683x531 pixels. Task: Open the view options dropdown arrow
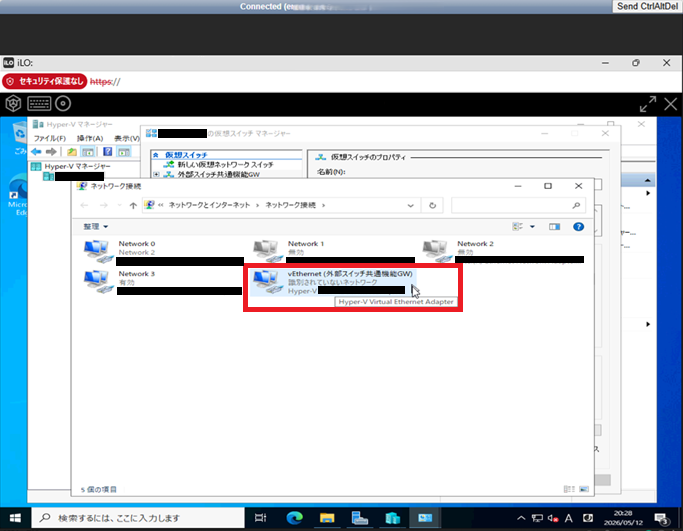pos(532,227)
